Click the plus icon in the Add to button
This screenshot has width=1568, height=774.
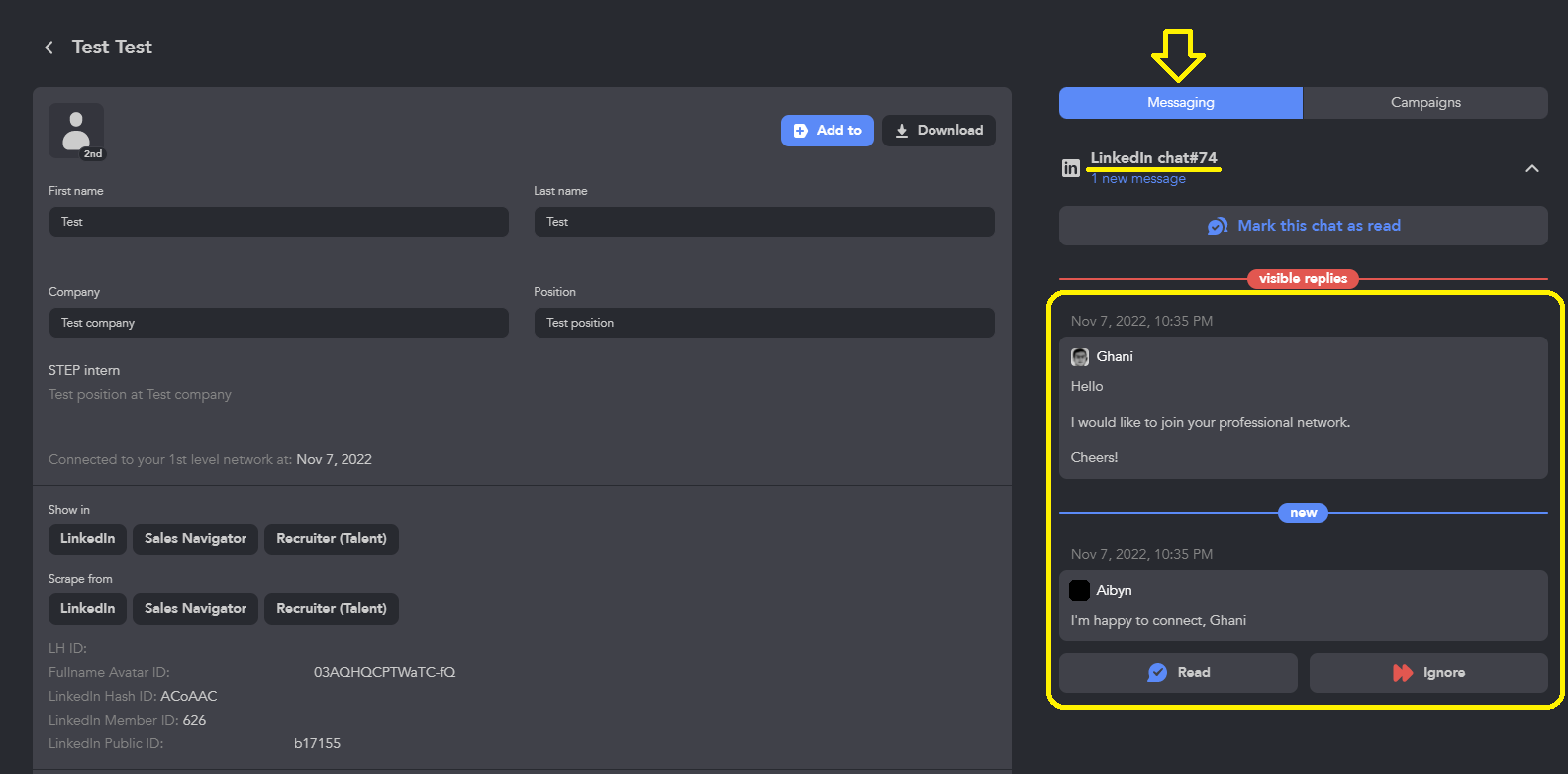click(x=800, y=131)
